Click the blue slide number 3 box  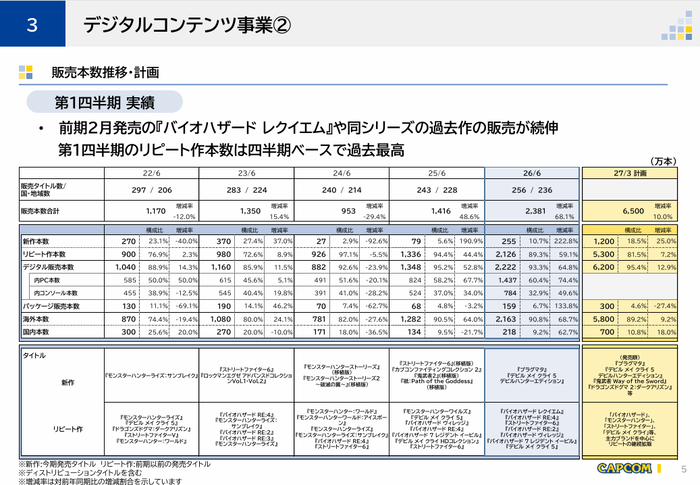click(x=33, y=24)
